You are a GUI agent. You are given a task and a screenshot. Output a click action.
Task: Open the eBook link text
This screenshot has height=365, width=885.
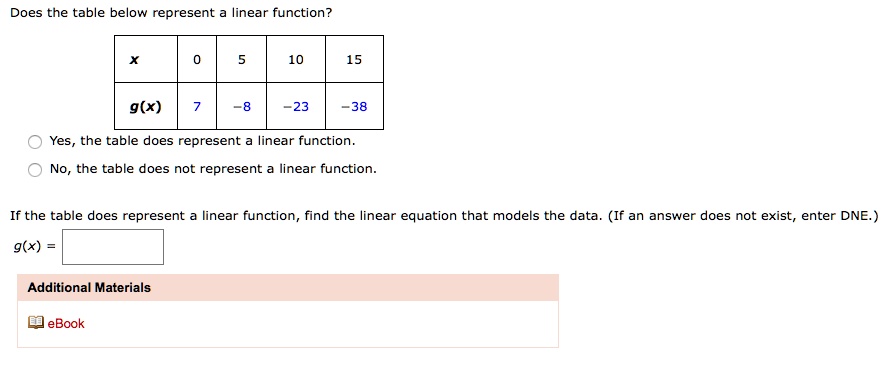(66, 323)
